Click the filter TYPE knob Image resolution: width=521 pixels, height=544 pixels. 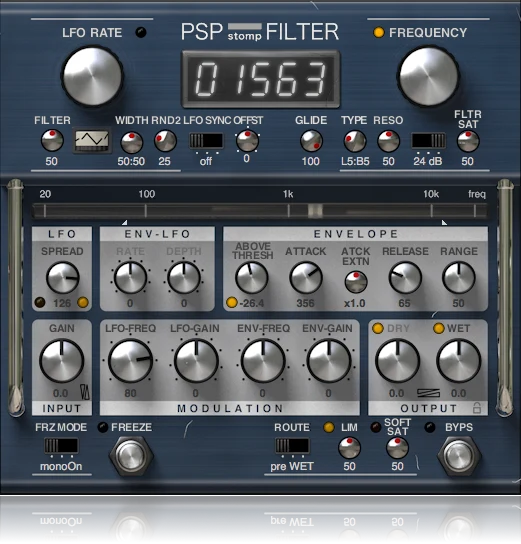(x=355, y=141)
